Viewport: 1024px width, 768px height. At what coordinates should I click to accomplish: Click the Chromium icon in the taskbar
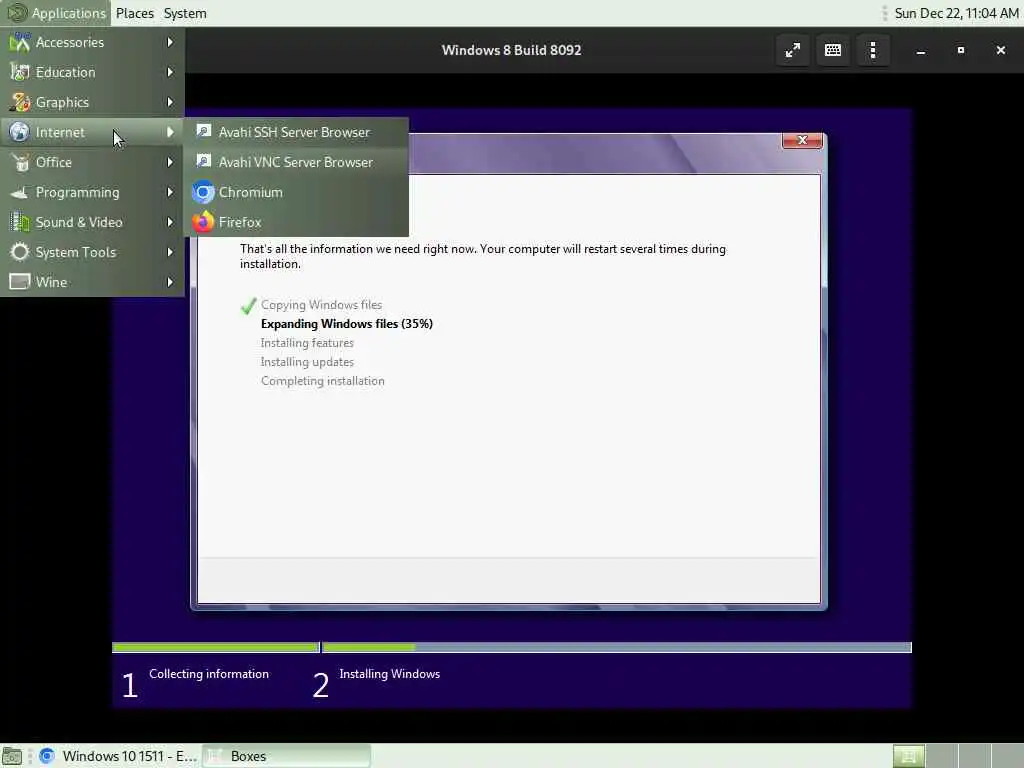coord(46,756)
